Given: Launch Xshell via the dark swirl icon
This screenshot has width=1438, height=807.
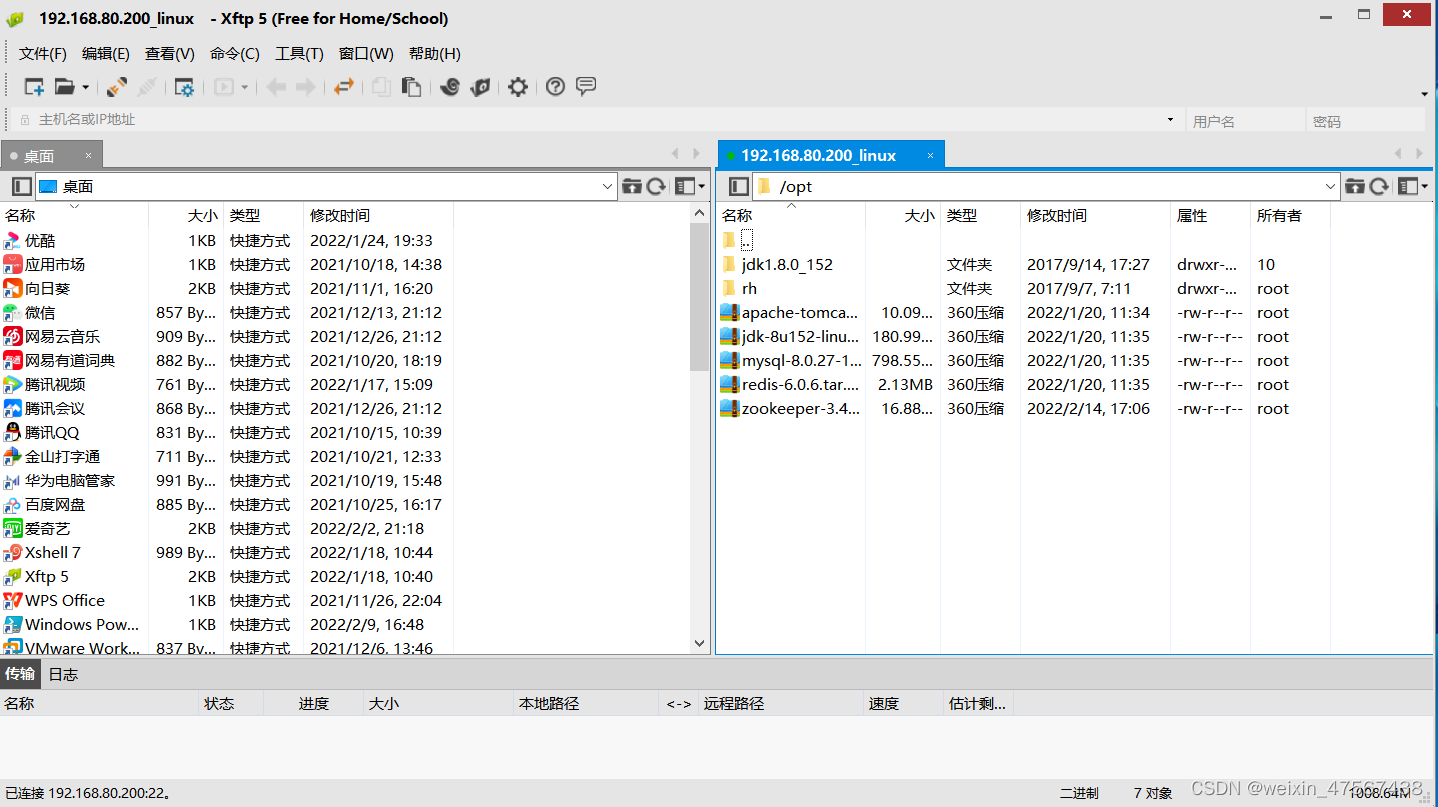Looking at the screenshot, I should [x=449, y=87].
